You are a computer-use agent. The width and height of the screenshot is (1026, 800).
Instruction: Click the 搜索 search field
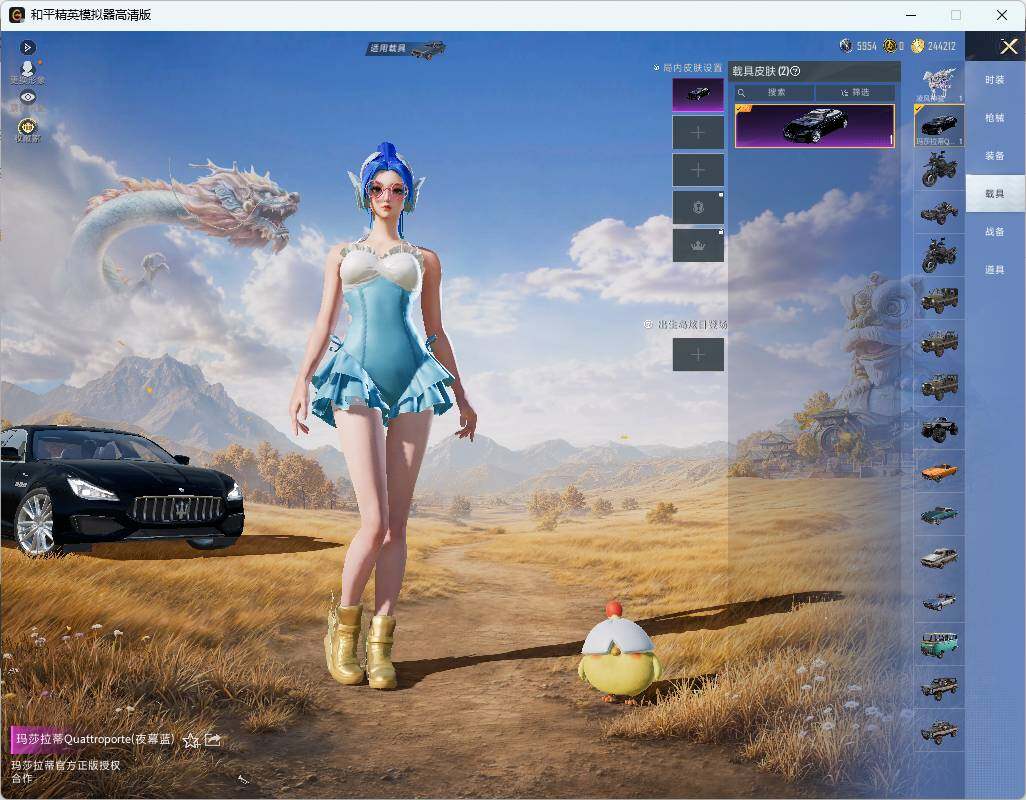(x=774, y=93)
